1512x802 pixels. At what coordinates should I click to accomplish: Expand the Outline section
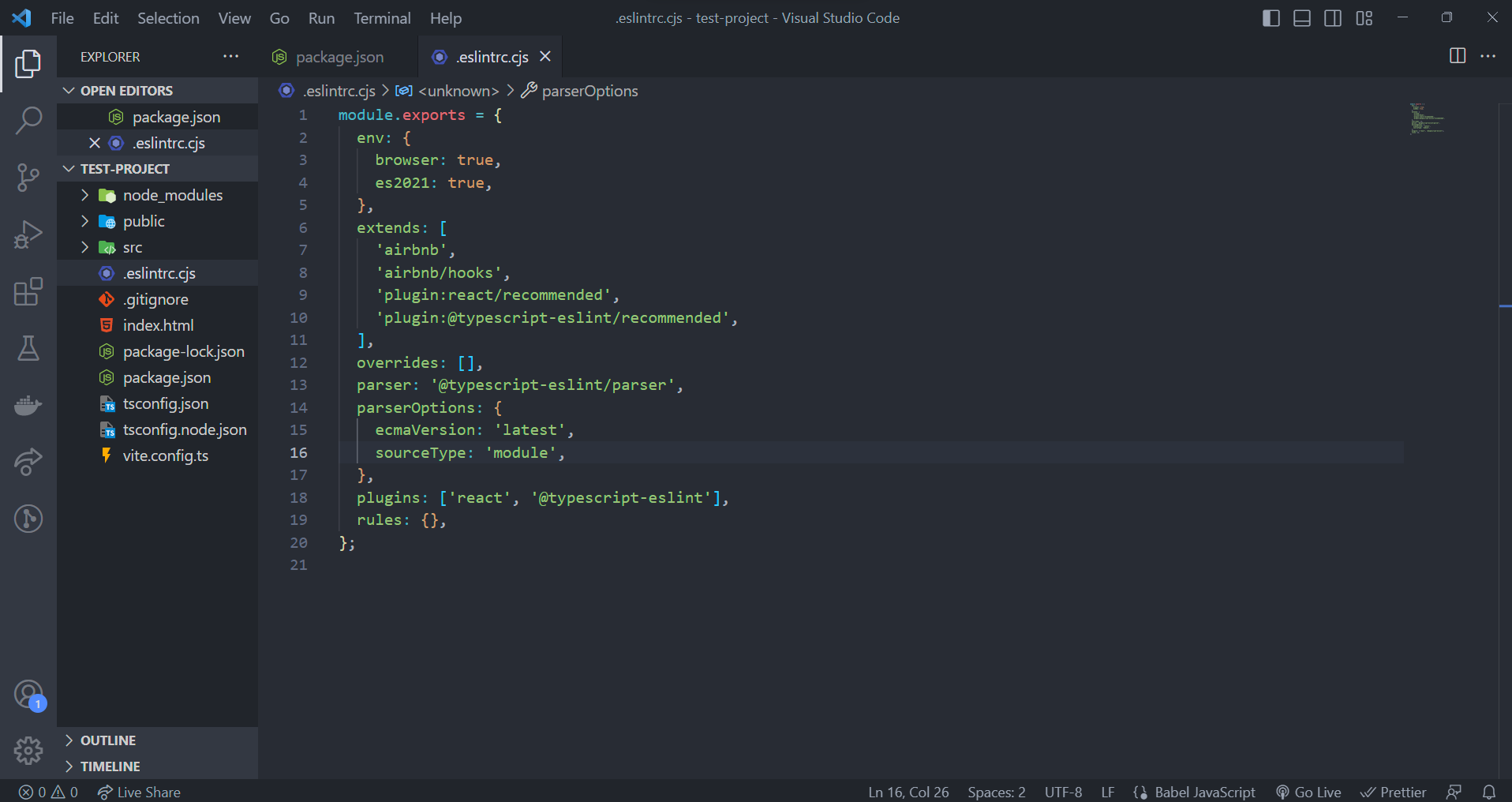click(x=158, y=740)
